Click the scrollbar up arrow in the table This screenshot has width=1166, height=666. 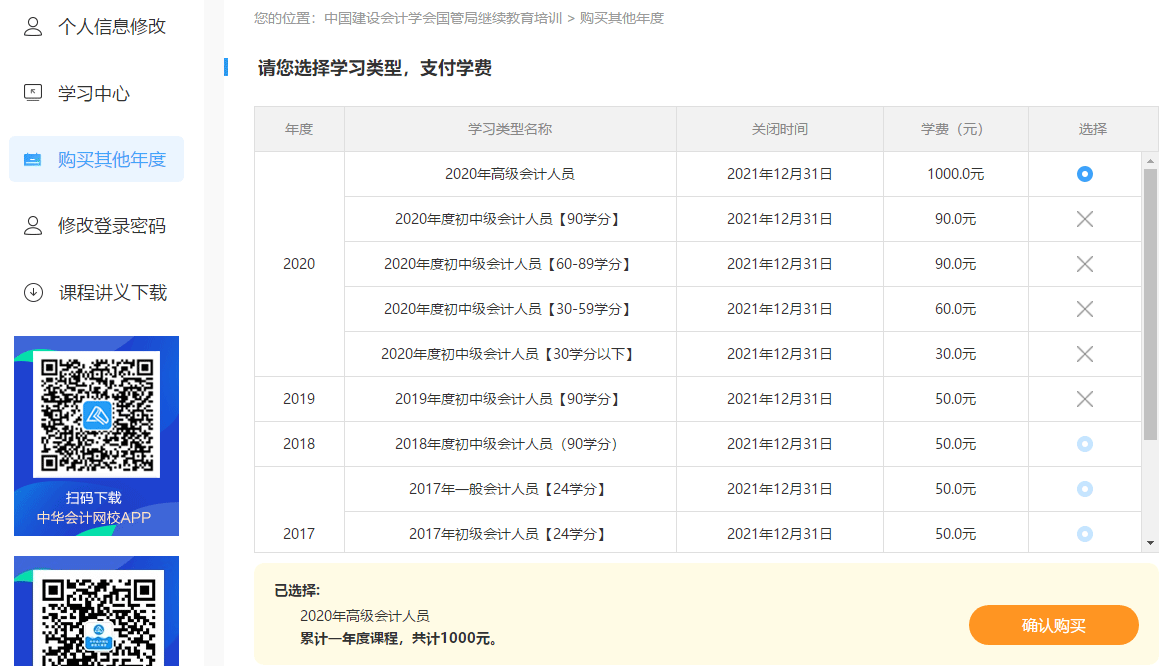pos(1150,161)
